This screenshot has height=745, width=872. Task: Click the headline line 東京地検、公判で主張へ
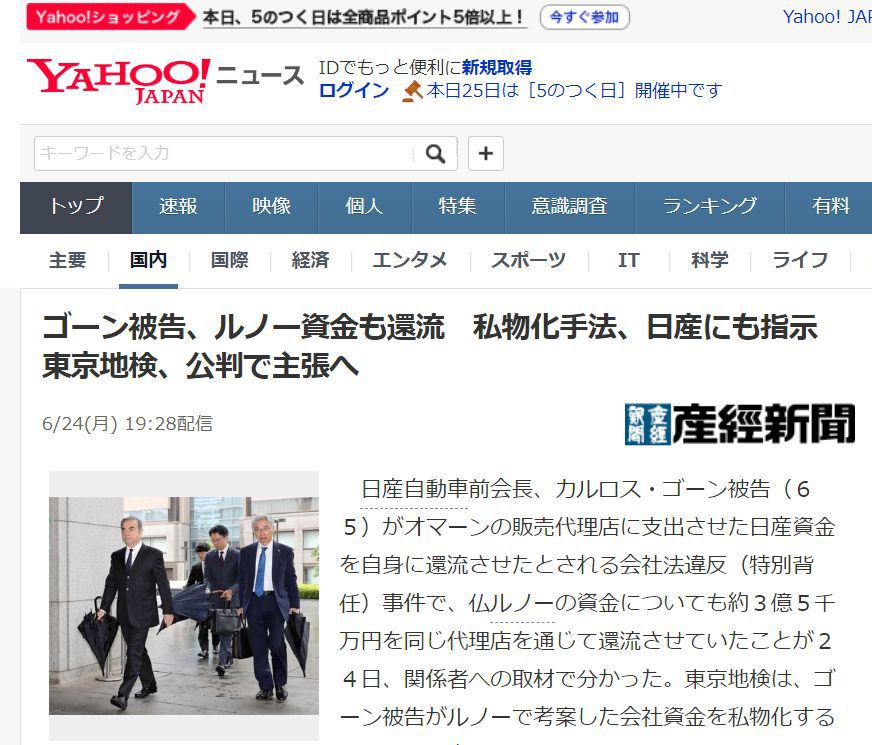pyautogui.click(x=201, y=366)
